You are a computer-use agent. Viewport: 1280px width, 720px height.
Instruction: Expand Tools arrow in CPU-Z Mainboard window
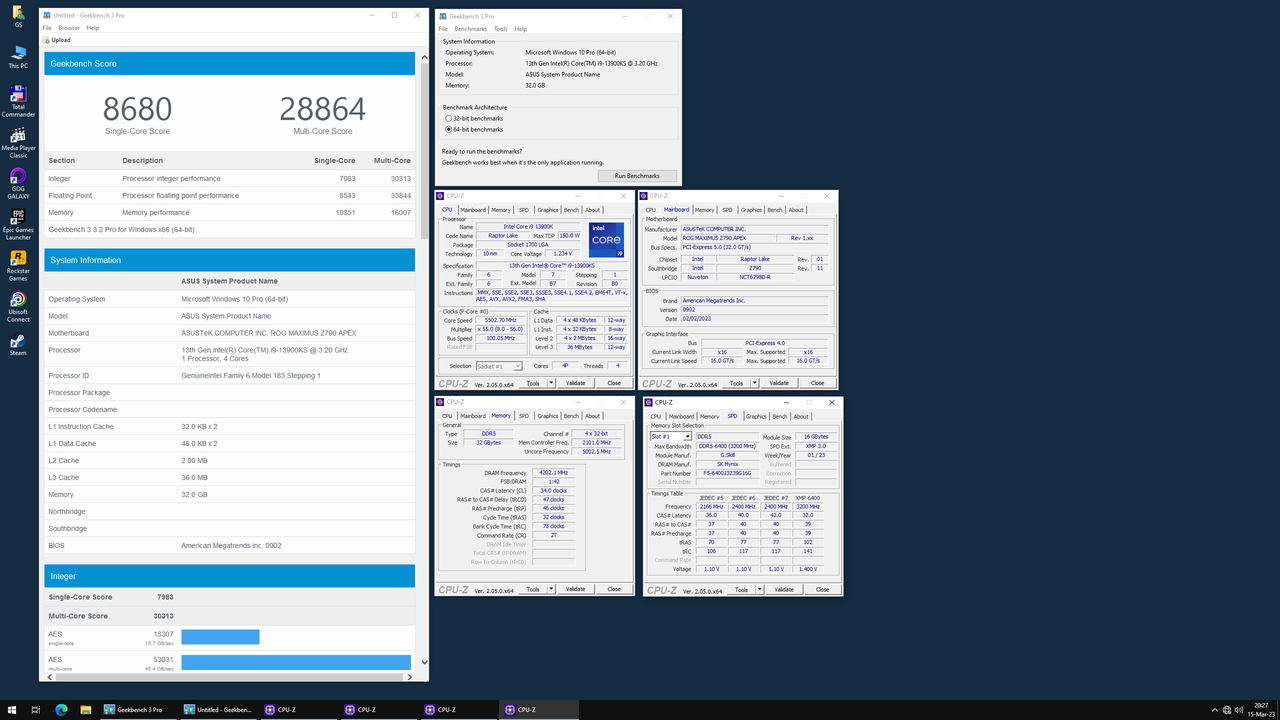coord(753,383)
